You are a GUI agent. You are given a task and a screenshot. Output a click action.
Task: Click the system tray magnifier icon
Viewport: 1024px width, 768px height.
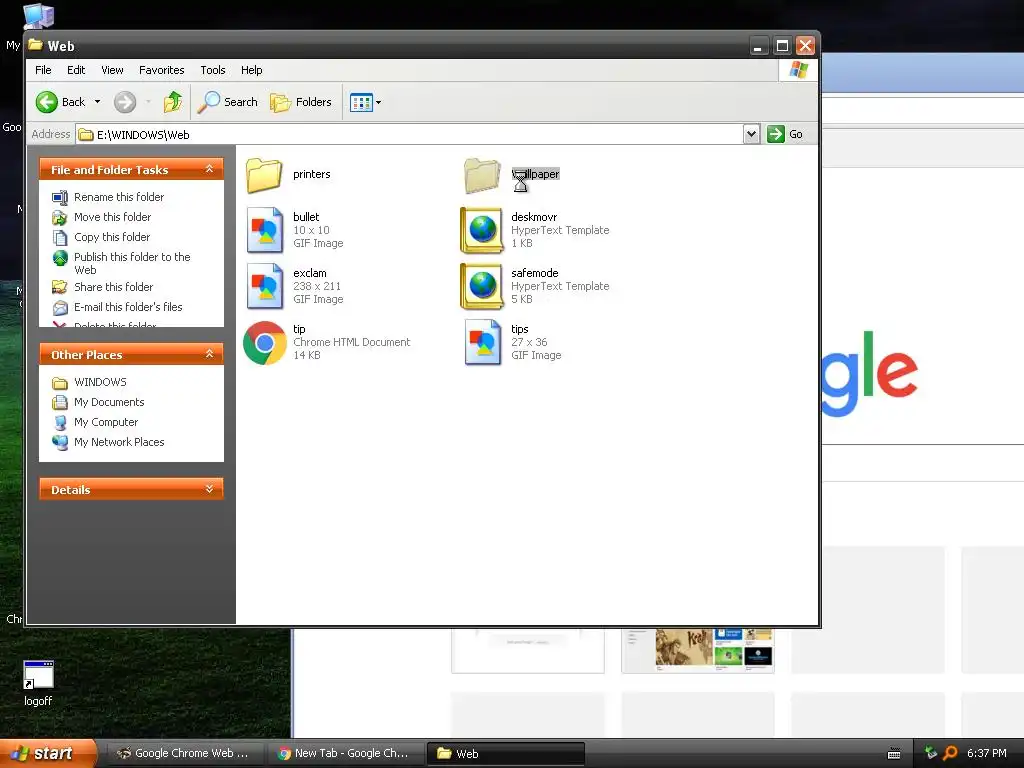tap(950, 753)
